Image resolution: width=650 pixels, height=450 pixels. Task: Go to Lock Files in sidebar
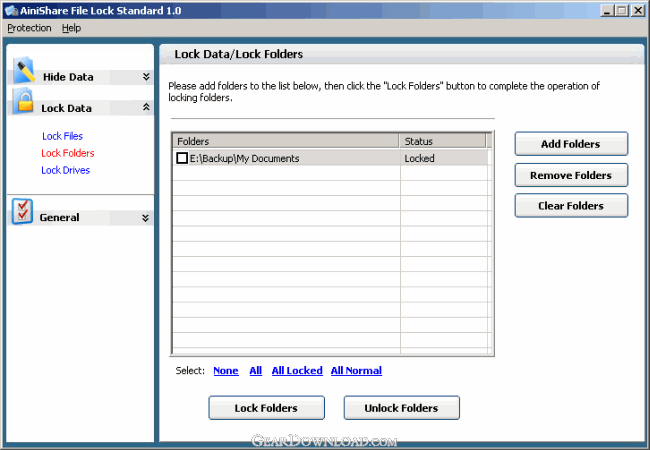[x=62, y=136]
